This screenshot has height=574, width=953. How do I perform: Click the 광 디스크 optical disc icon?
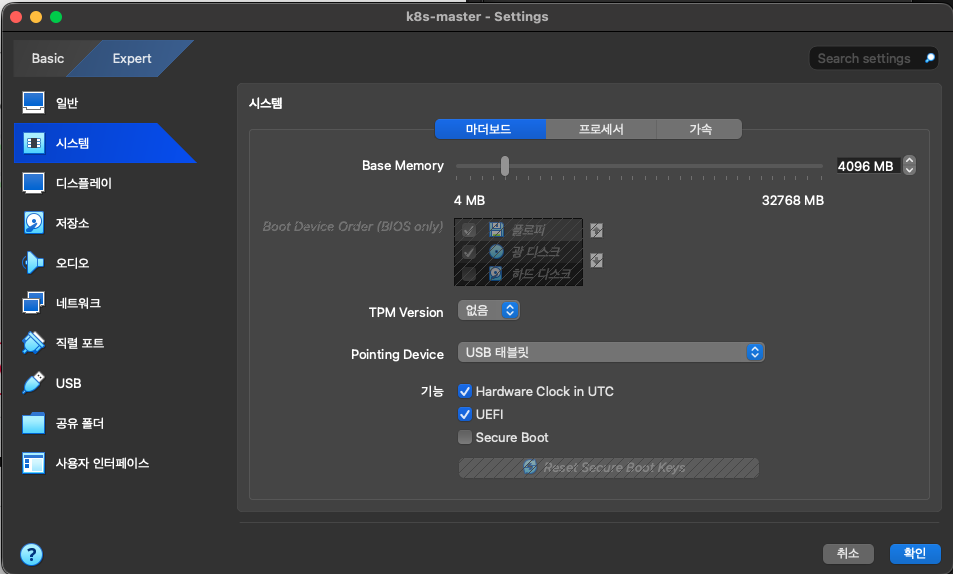496,252
